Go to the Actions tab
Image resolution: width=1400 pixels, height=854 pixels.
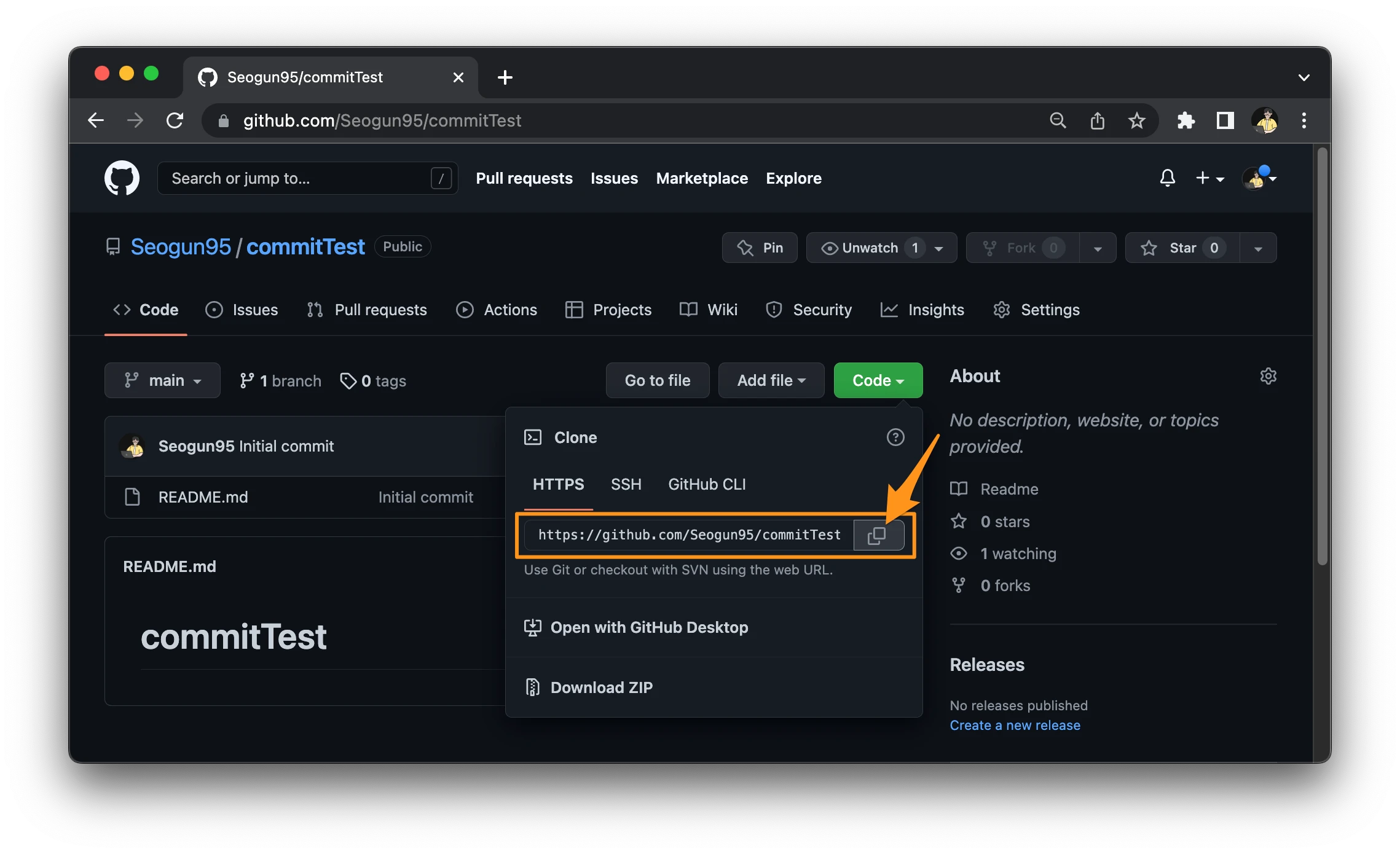pyautogui.click(x=497, y=310)
